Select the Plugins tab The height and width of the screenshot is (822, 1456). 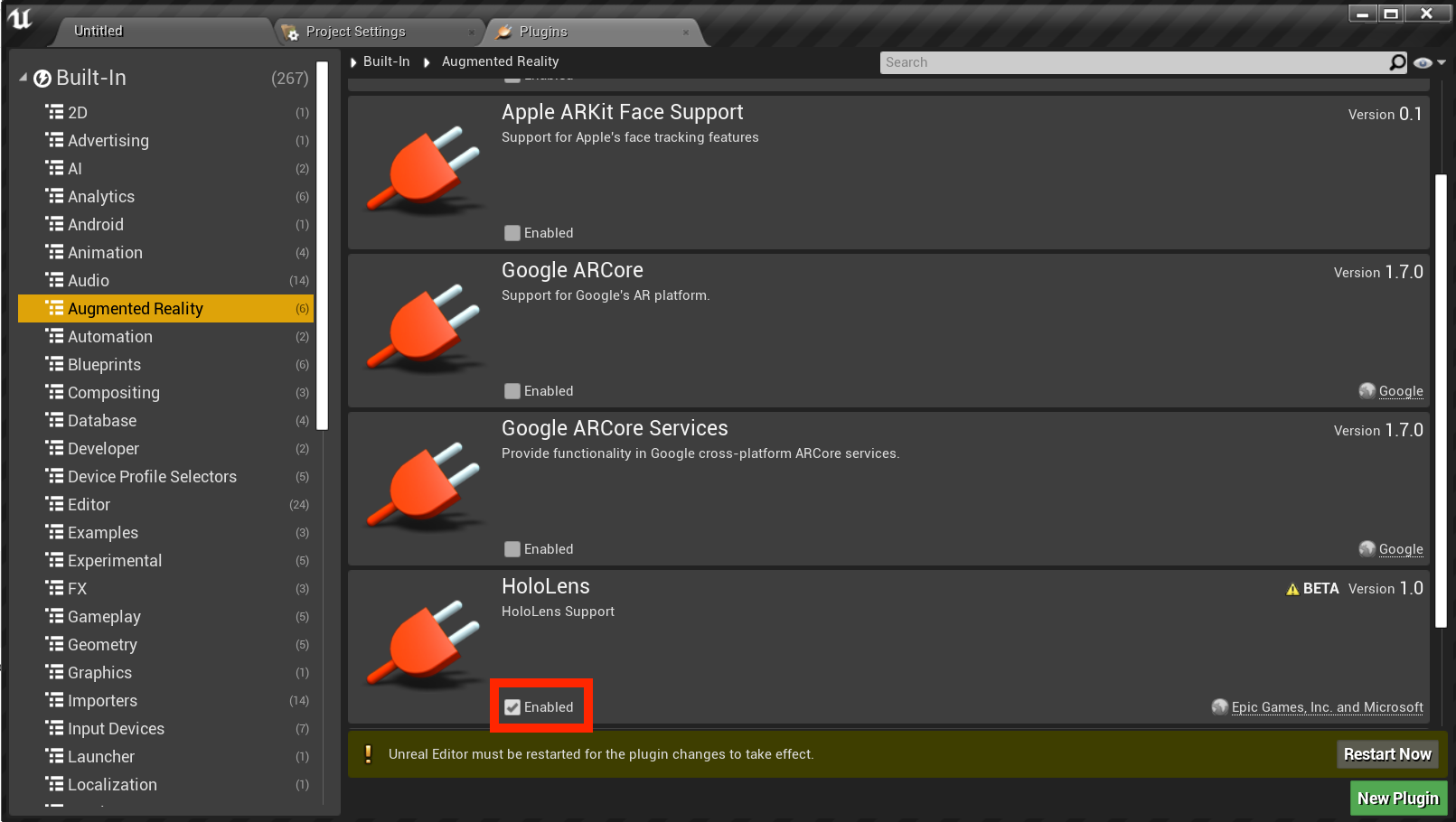click(541, 31)
